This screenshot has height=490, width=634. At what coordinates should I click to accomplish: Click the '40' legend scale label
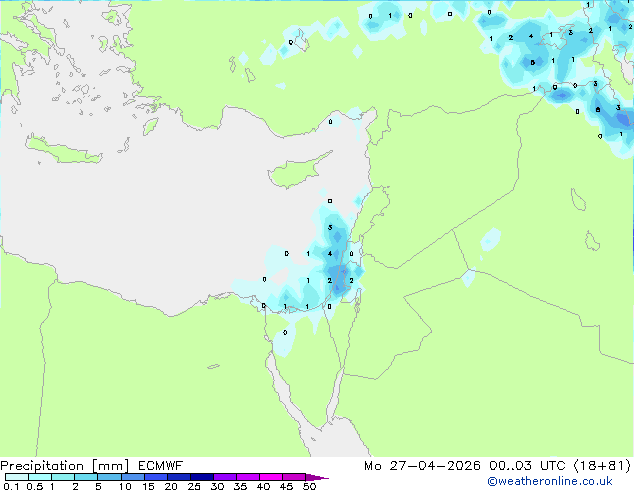(263, 486)
